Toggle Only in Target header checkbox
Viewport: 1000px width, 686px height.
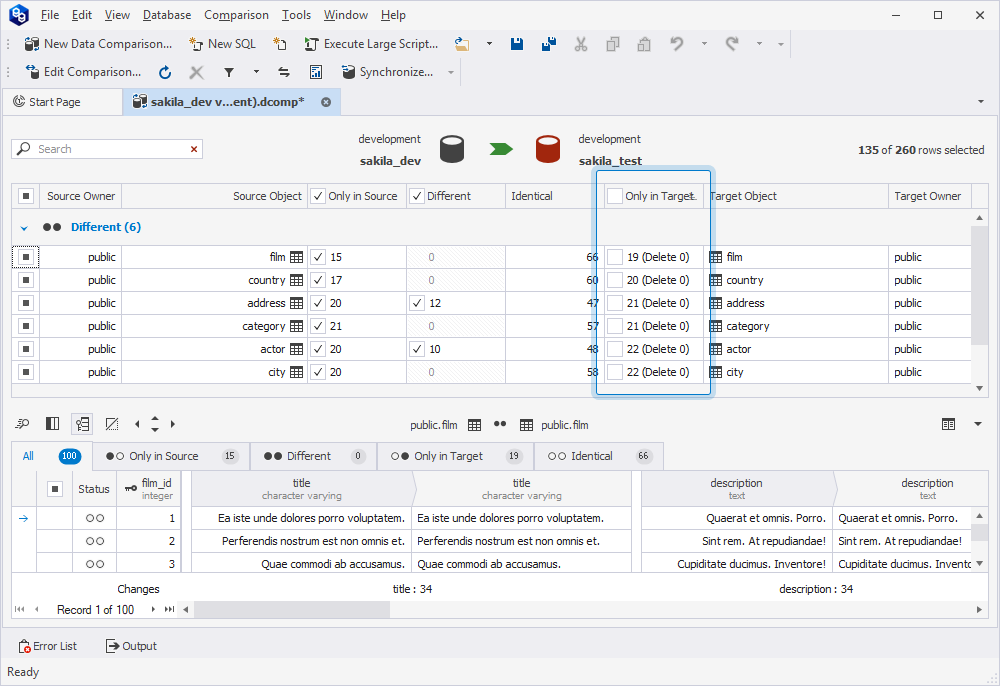click(615, 196)
